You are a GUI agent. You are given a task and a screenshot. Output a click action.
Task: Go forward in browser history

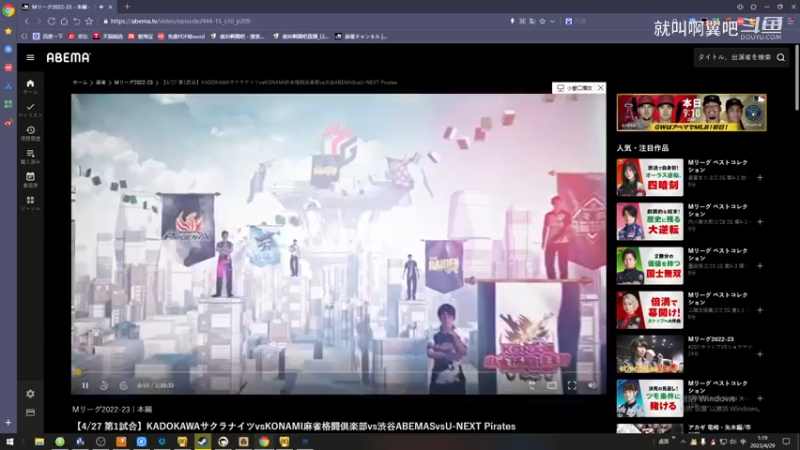coord(38,21)
